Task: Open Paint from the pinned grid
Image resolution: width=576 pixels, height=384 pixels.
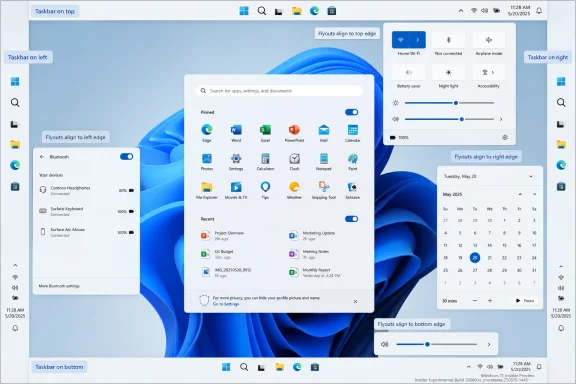Action: [x=353, y=161]
